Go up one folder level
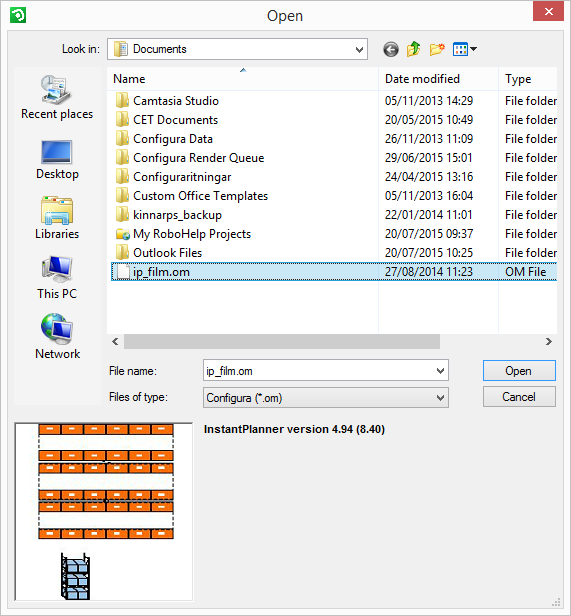The width and height of the screenshot is (571, 616). [413, 50]
